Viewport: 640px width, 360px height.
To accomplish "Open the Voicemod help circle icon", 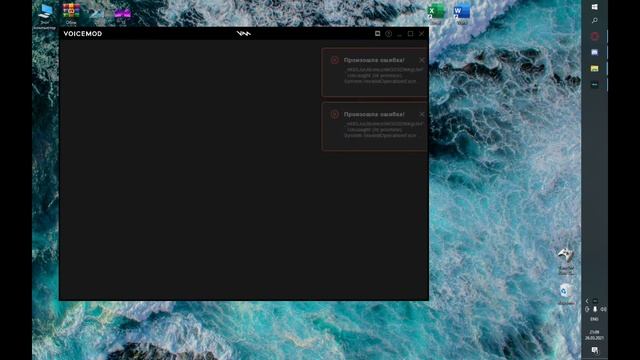I will (x=389, y=33).
